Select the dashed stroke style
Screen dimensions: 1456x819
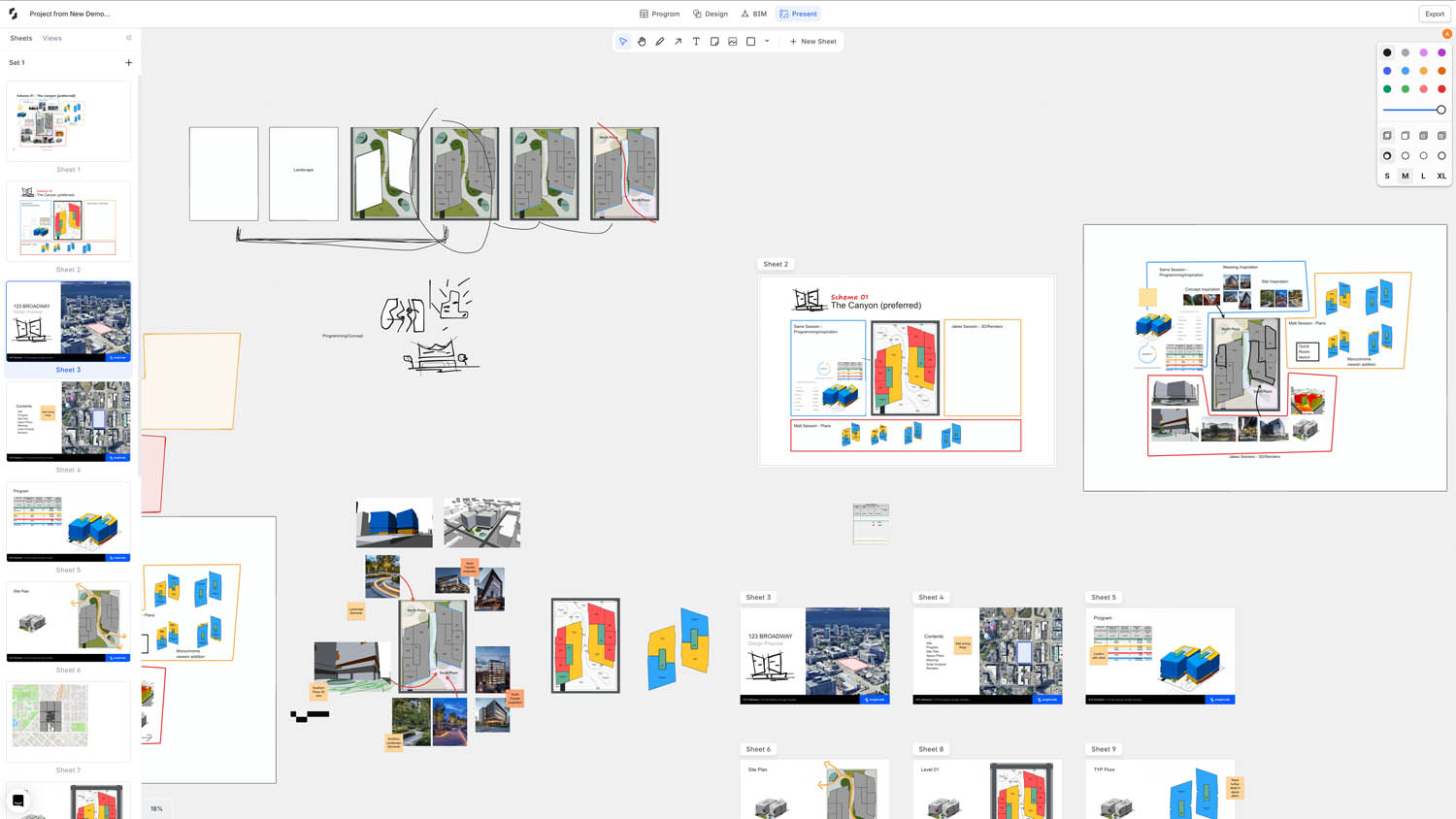(x=1406, y=155)
